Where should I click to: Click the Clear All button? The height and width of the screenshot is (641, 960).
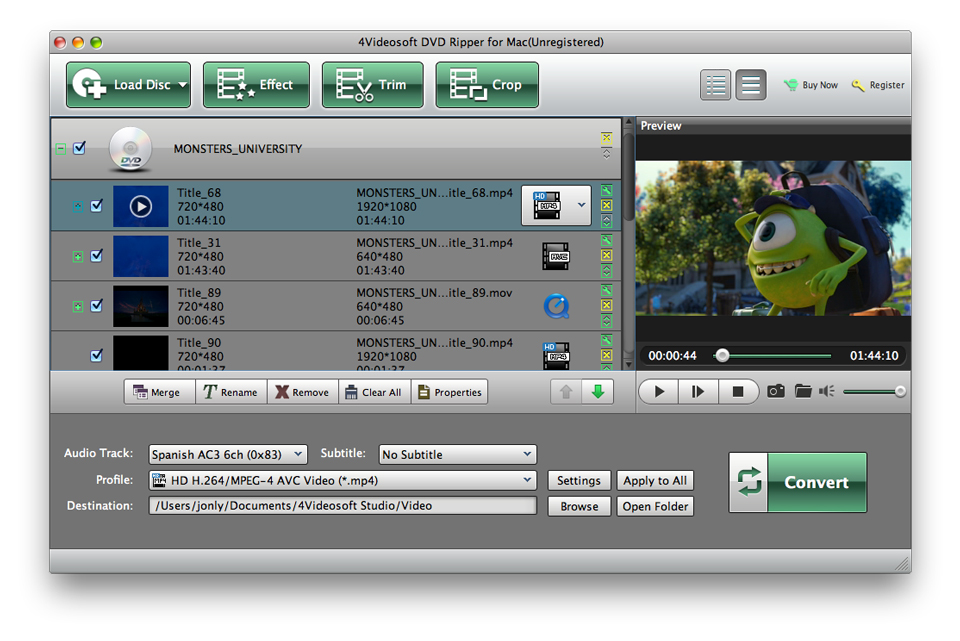[375, 392]
